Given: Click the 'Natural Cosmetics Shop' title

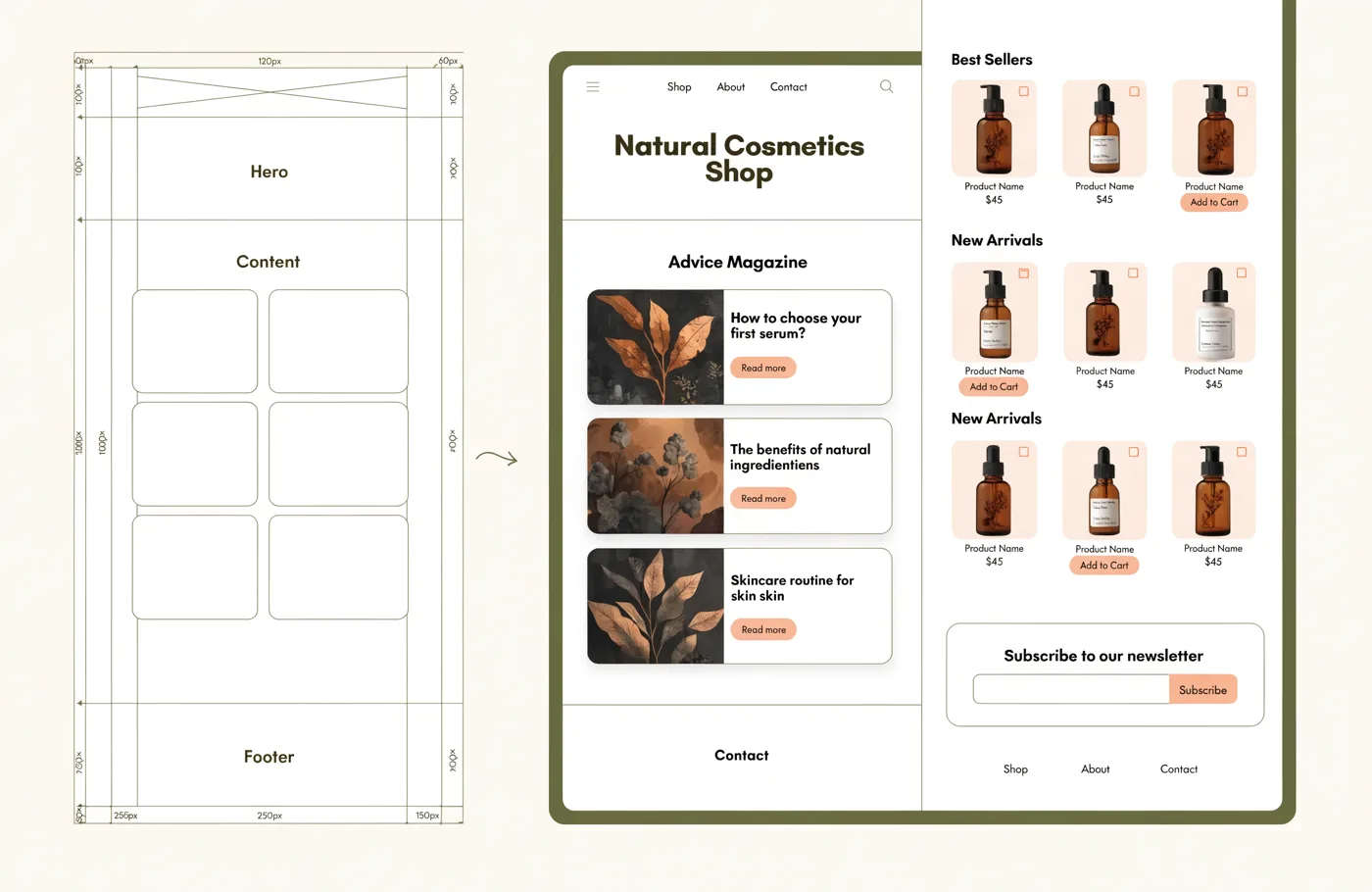Looking at the screenshot, I should 739,158.
